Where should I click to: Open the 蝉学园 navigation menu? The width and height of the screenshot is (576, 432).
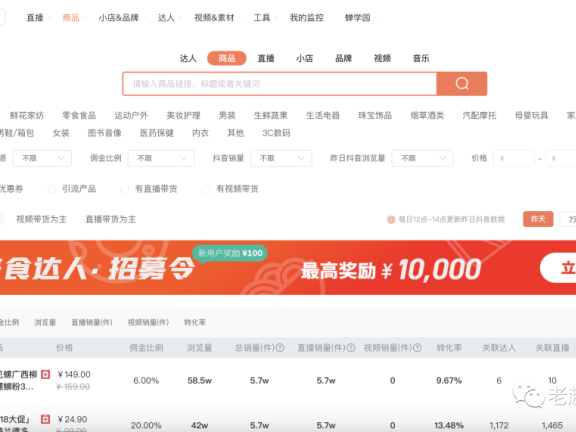(x=357, y=18)
